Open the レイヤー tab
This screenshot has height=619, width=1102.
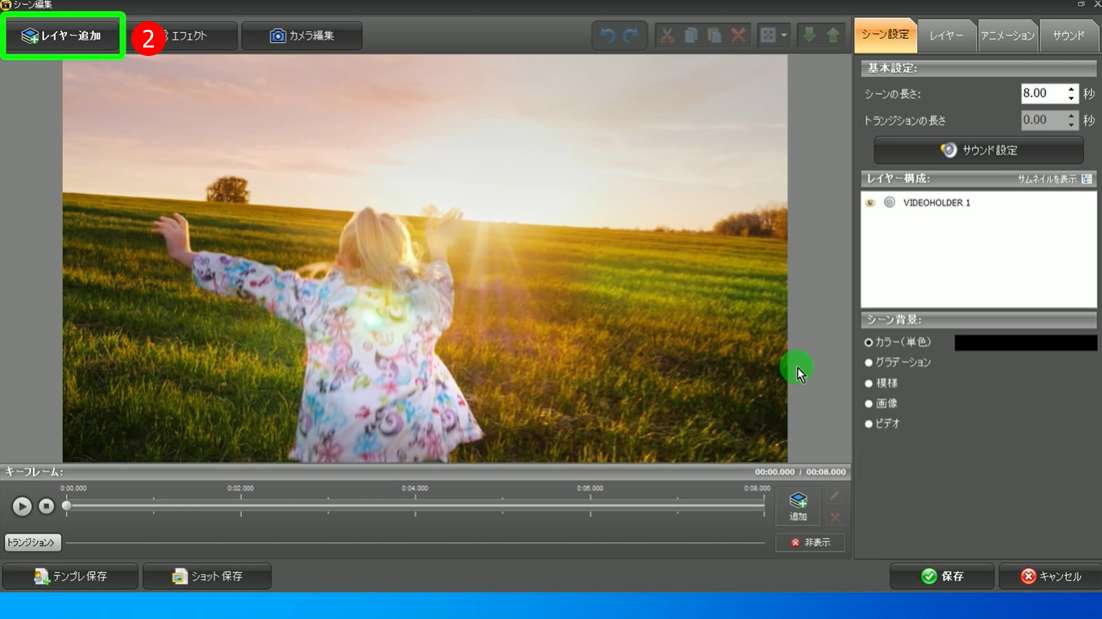point(946,36)
